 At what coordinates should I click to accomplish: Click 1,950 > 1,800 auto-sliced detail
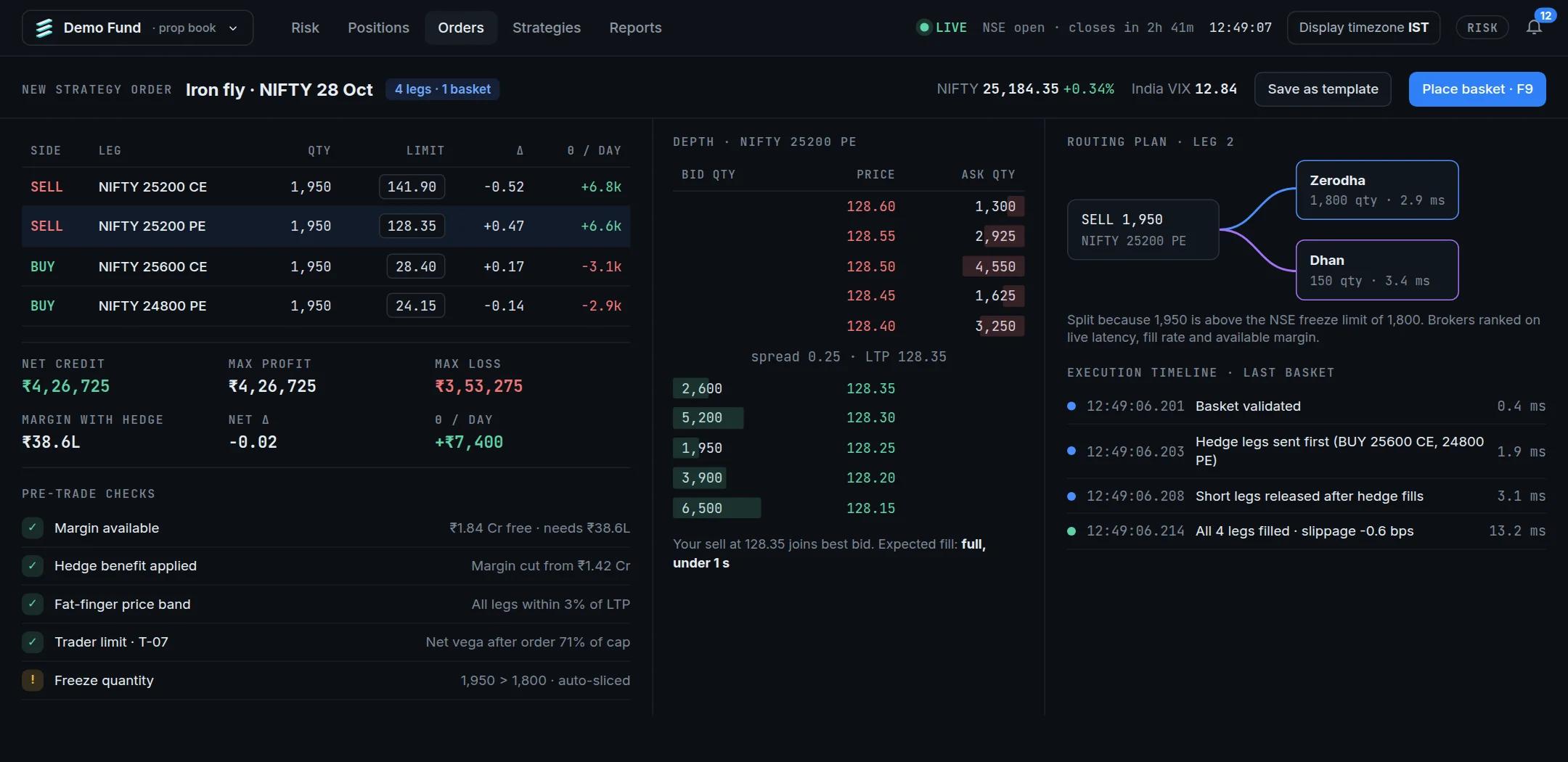545,680
